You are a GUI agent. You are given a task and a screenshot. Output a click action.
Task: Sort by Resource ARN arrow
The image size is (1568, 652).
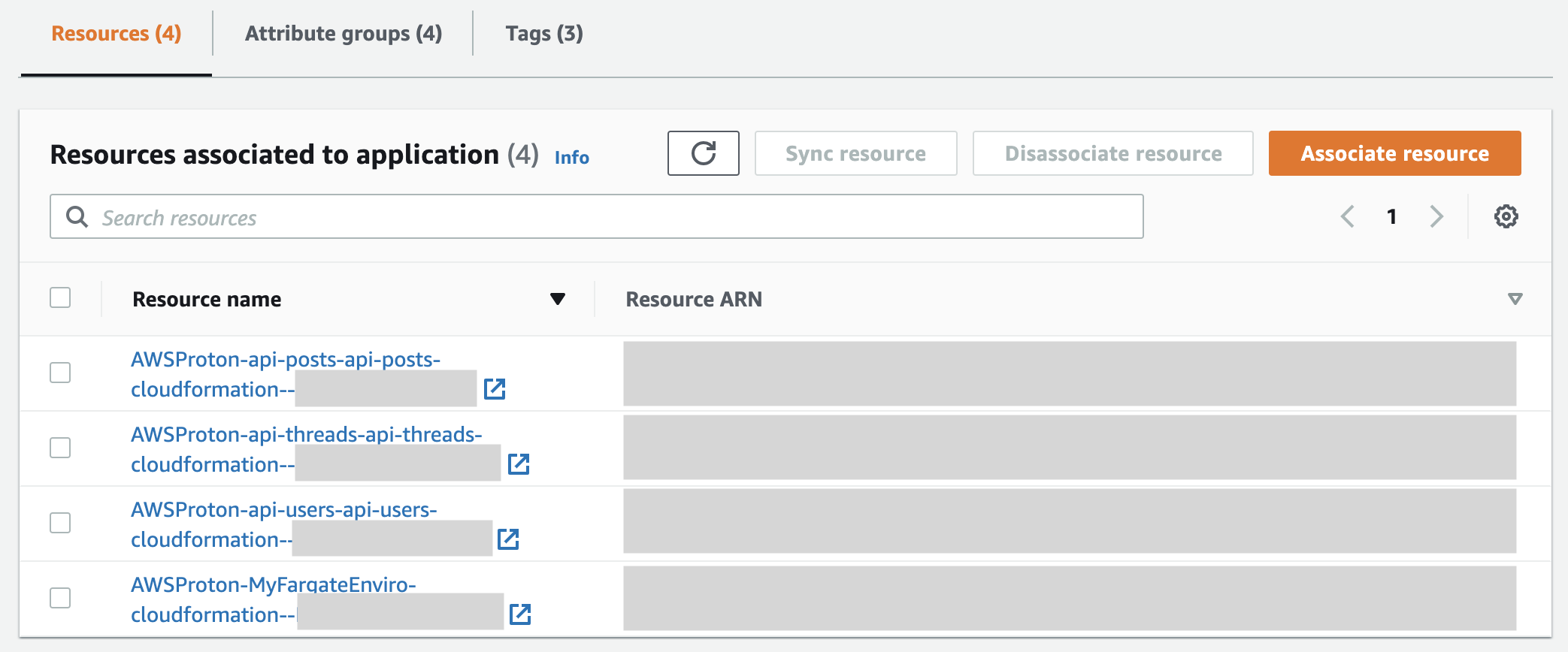click(1515, 299)
